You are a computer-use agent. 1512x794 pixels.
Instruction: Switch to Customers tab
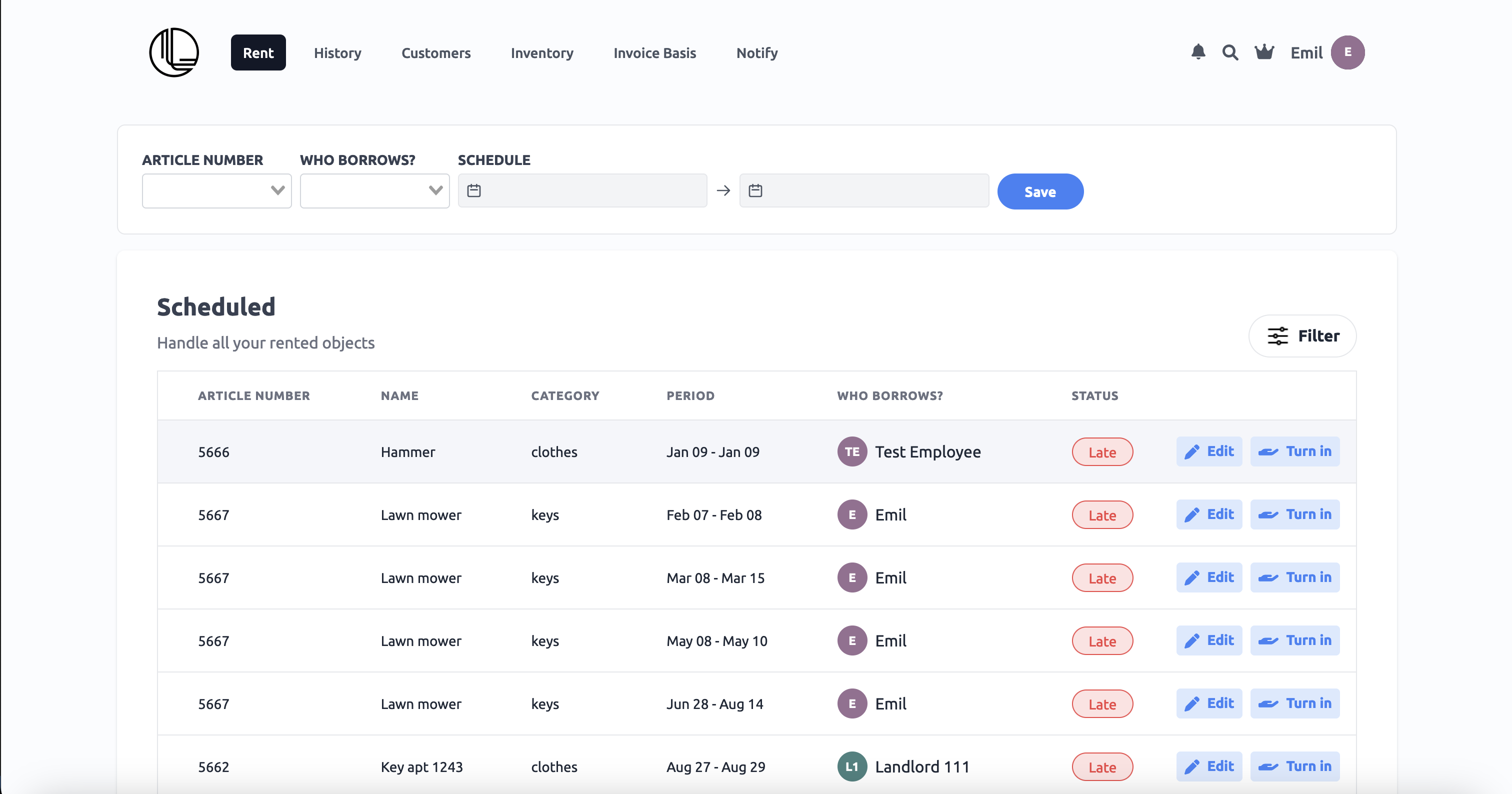pyautogui.click(x=436, y=53)
